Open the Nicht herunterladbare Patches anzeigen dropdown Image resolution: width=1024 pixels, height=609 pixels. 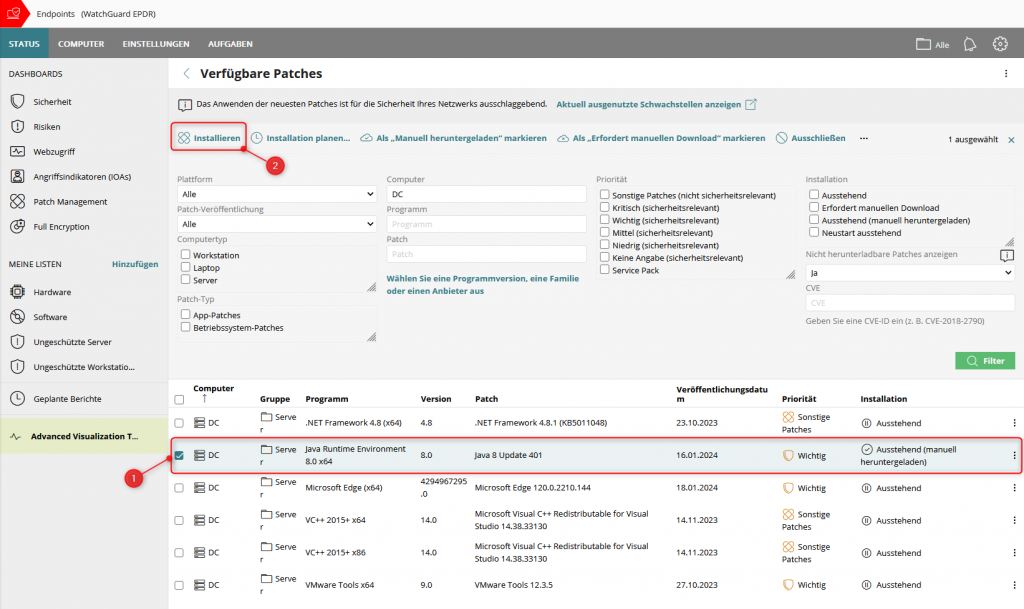pyautogui.click(x=908, y=271)
